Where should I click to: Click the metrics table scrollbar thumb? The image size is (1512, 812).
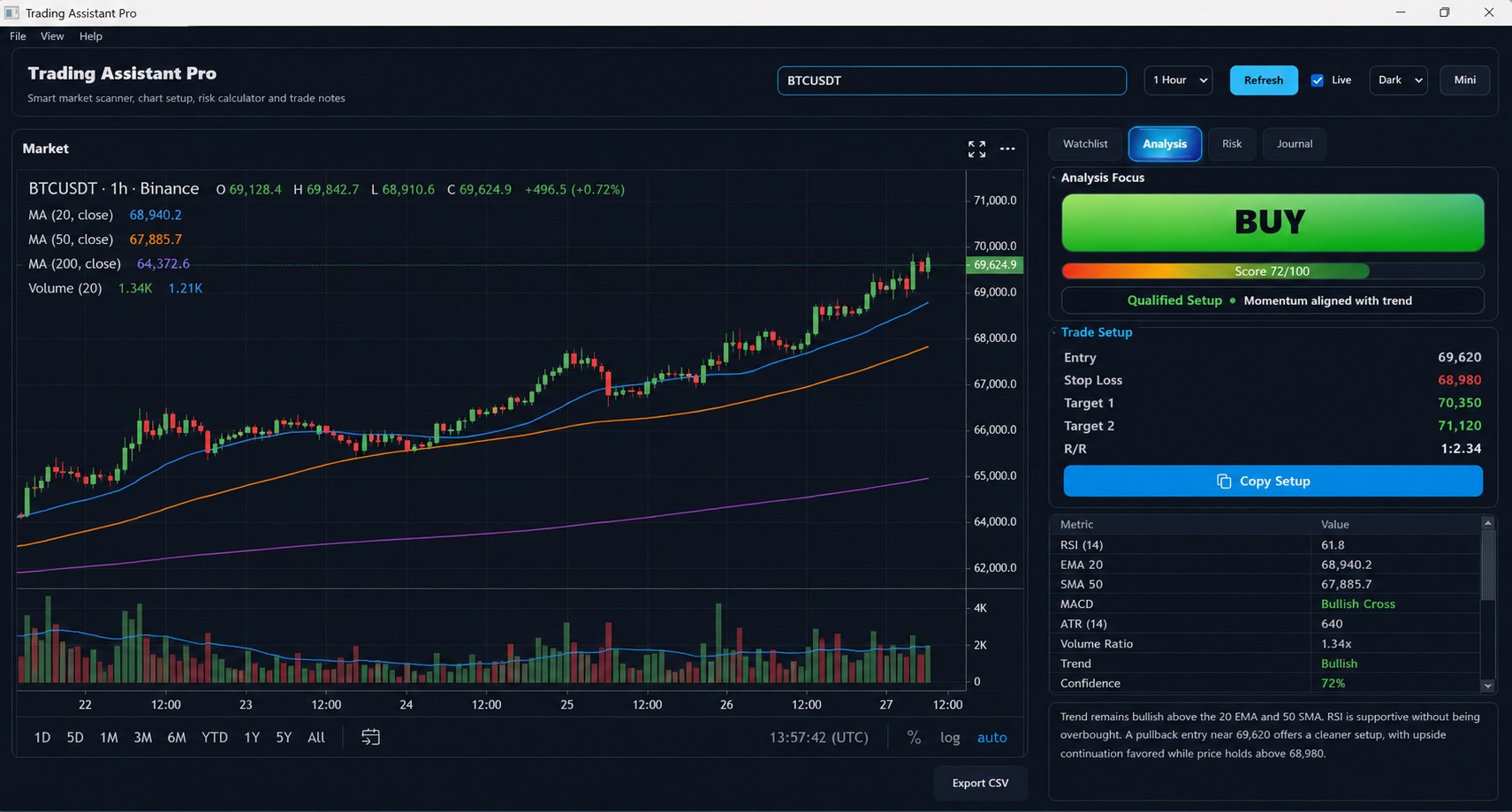pyautogui.click(x=1488, y=565)
